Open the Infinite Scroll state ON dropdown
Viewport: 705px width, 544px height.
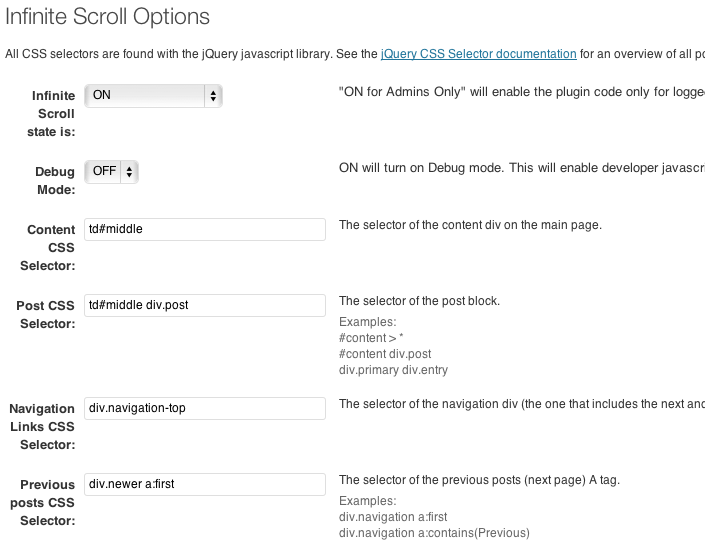(153, 96)
